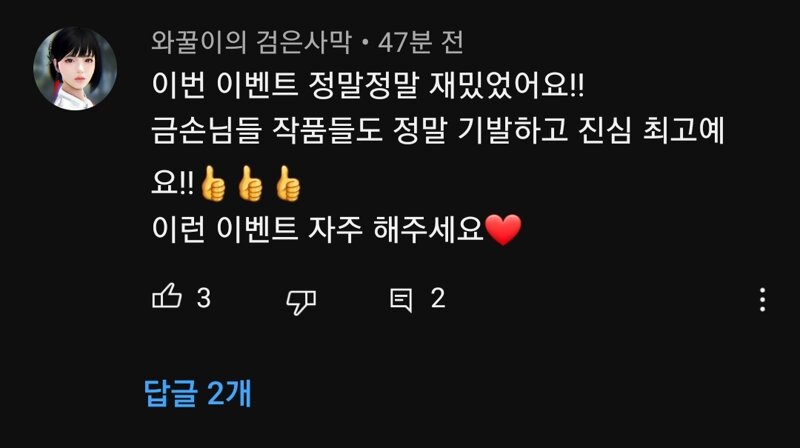
Task: Open the commenter's profile picture
Action: (x=75, y=68)
